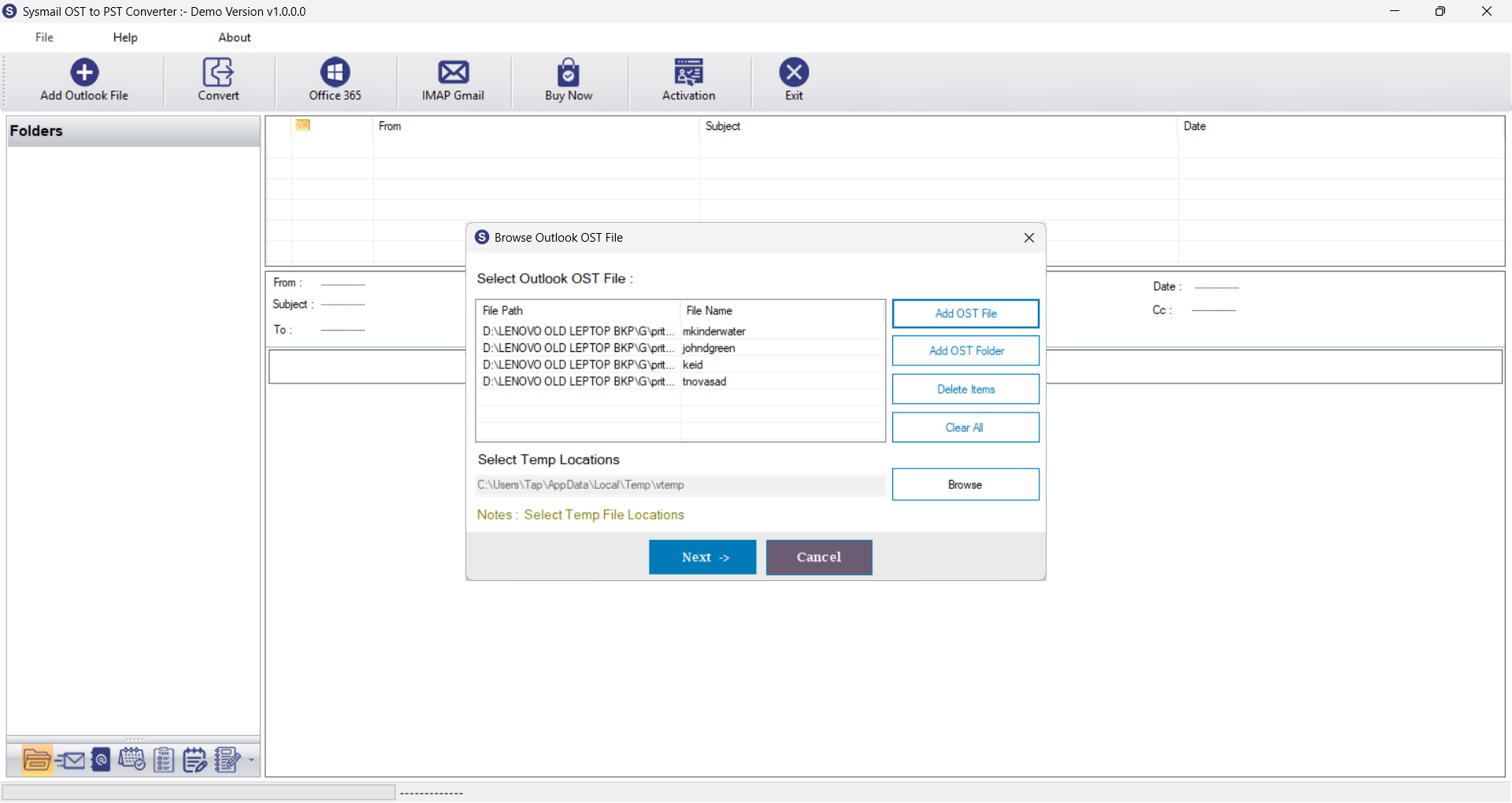1512x803 pixels.
Task: Switch to the journal notebook icon
Action: point(228,760)
